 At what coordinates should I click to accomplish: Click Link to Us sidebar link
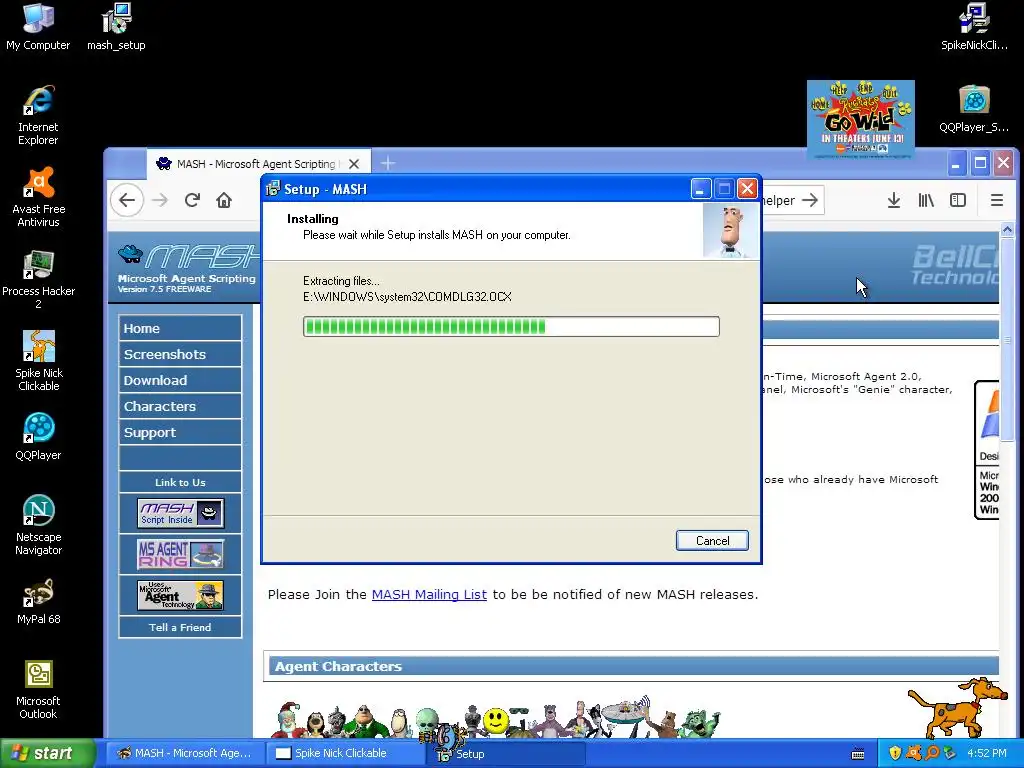pyautogui.click(x=180, y=482)
